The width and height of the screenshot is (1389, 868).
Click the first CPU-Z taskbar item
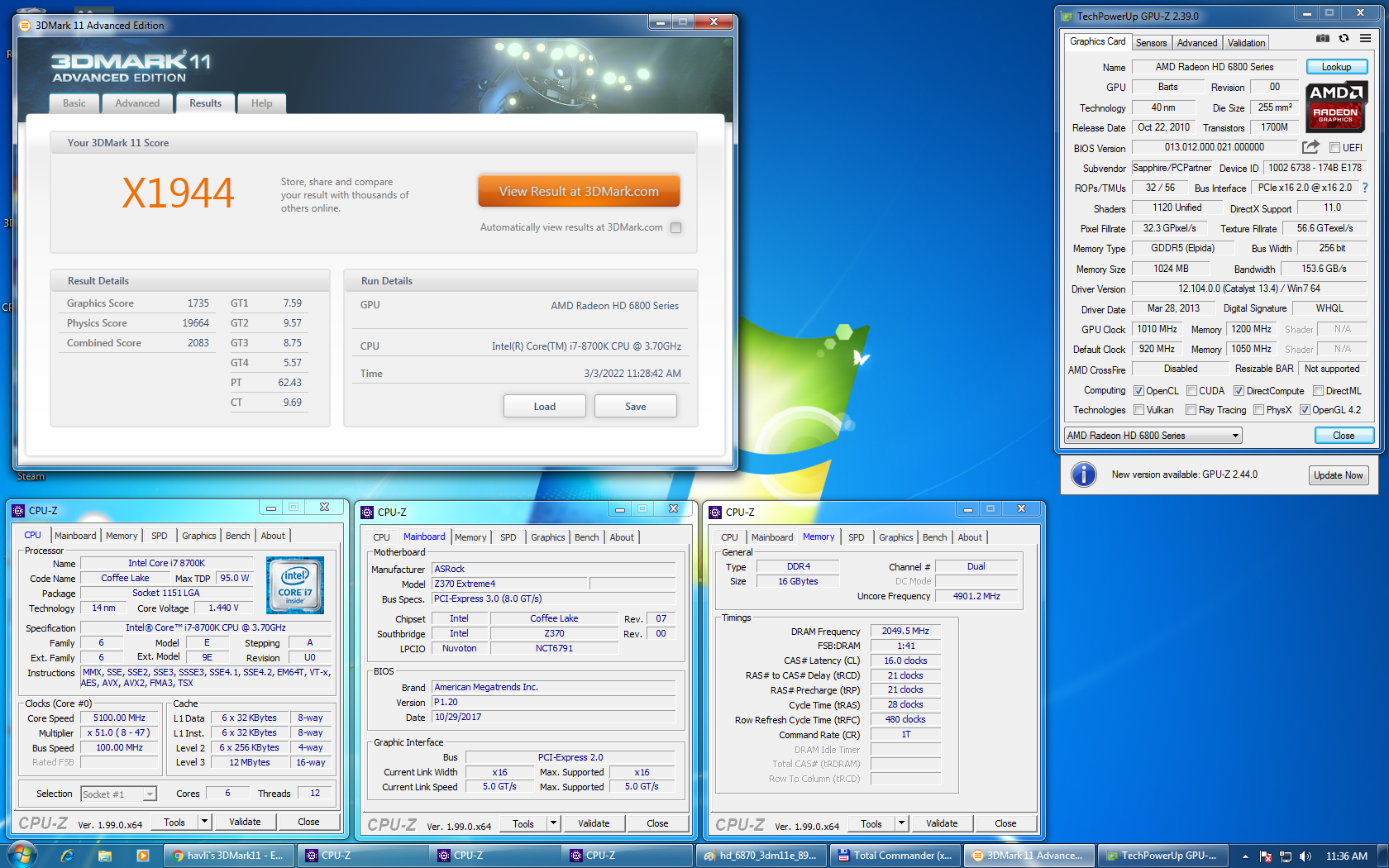coord(362,856)
